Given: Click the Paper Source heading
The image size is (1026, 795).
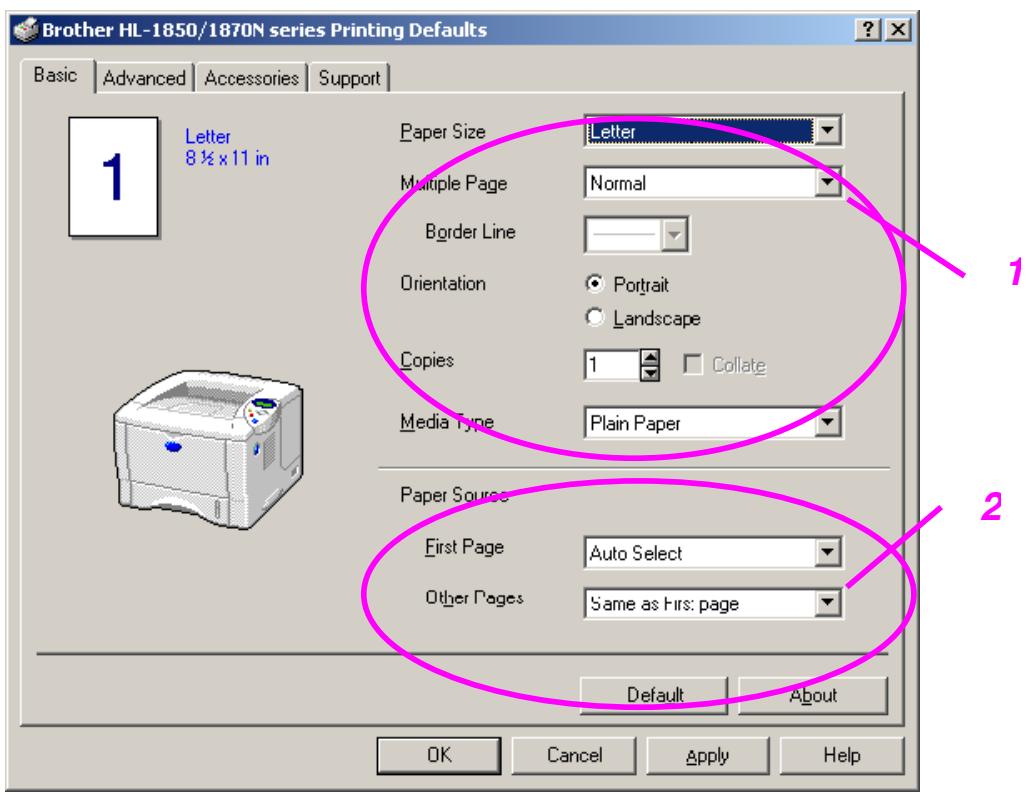Looking at the screenshot, I should [x=454, y=495].
